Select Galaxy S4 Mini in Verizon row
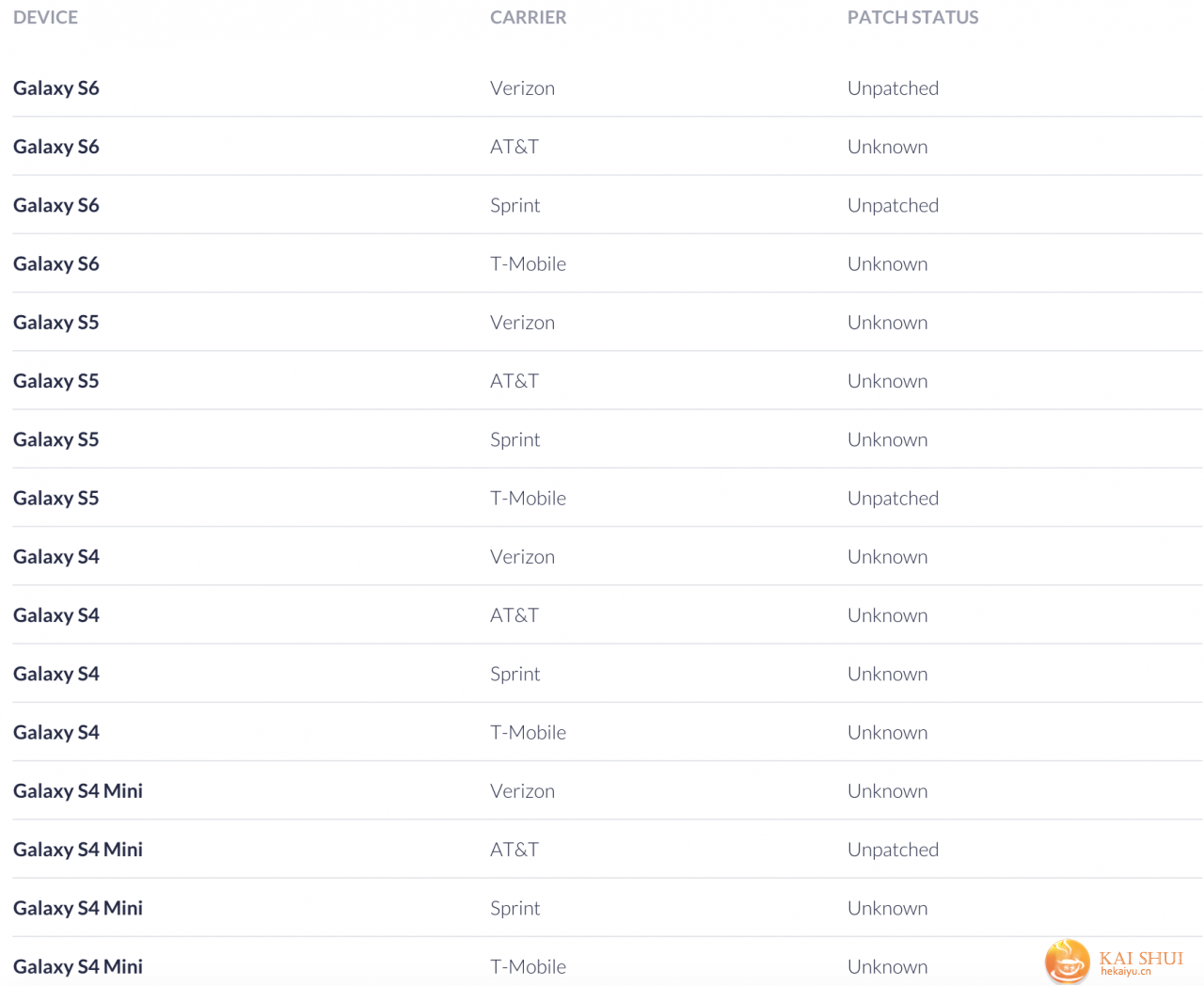 click(78, 791)
